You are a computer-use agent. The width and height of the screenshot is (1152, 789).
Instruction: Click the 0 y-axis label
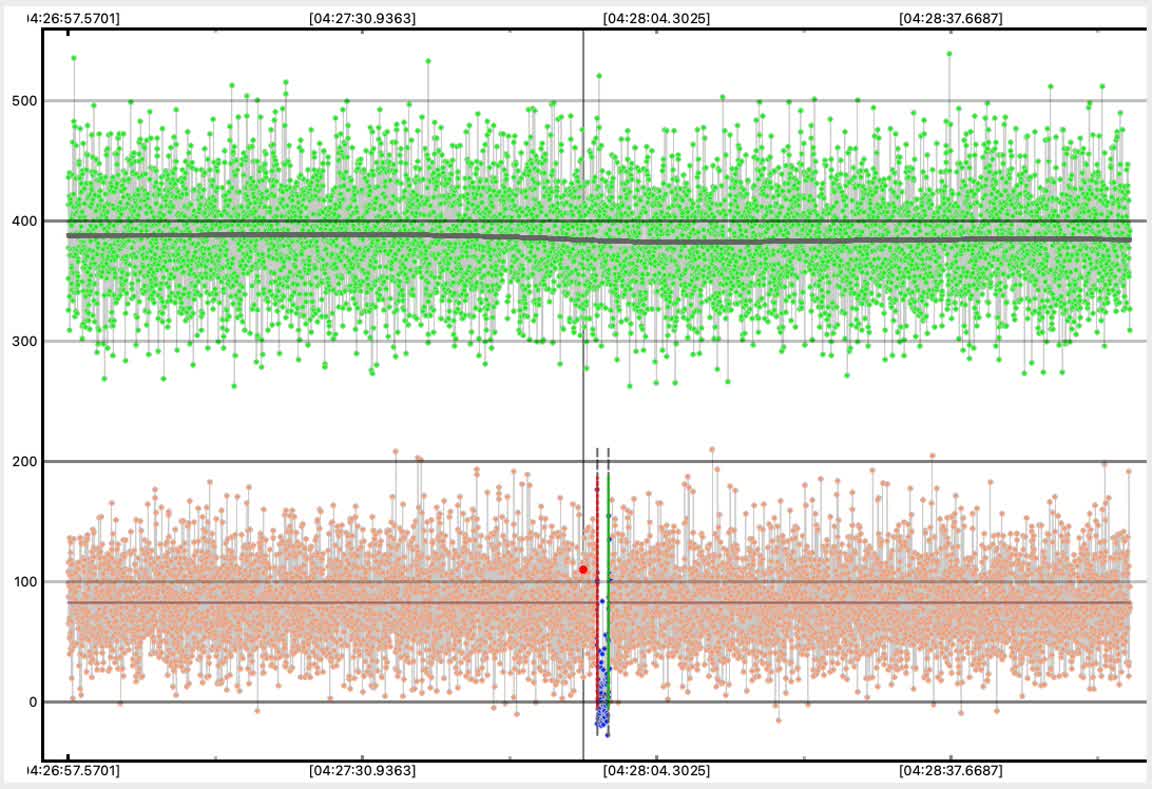point(31,702)
